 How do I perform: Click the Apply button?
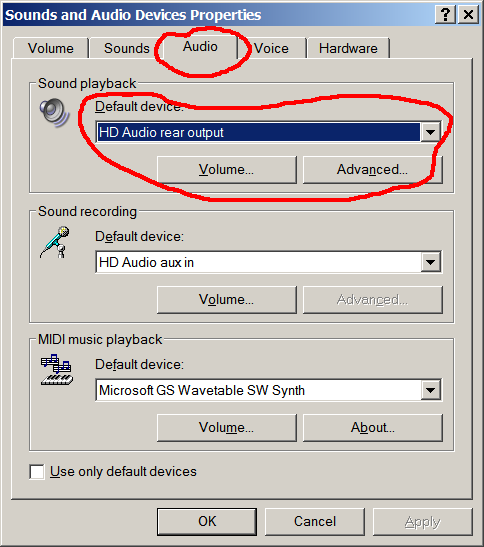[x=423, y=522]
